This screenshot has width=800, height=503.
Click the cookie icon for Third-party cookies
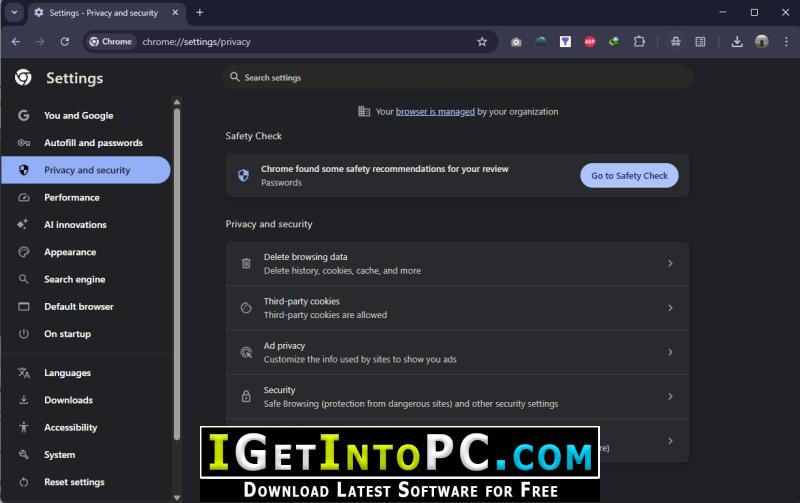pyautogui.click(x=246, y=308)
